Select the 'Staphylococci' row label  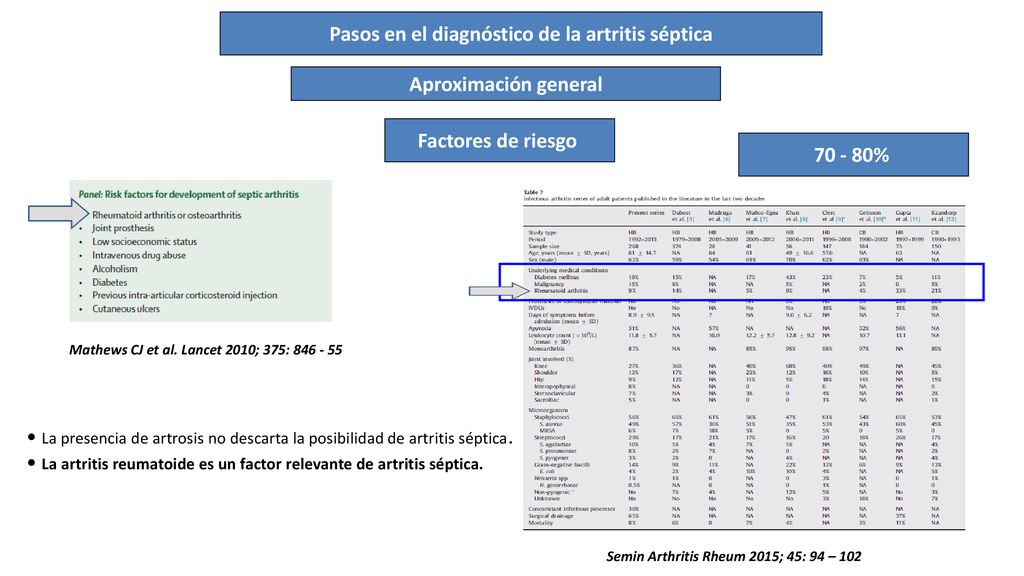click(x=552, y=417)
